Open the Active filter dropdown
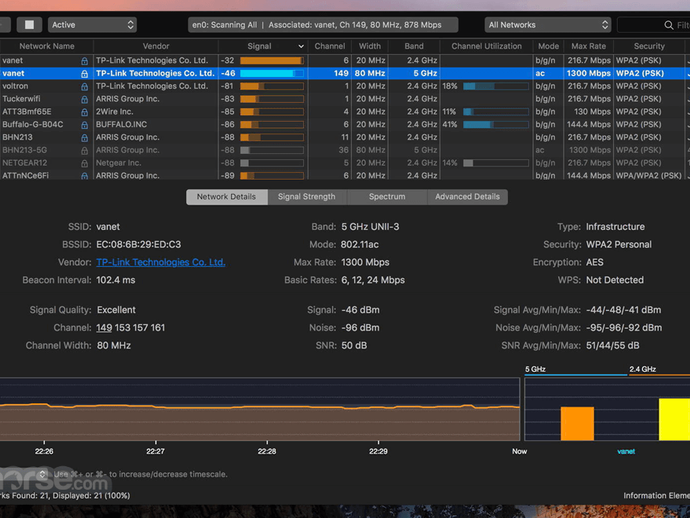Screen dimensions: 690x518 tap(92, 25)
